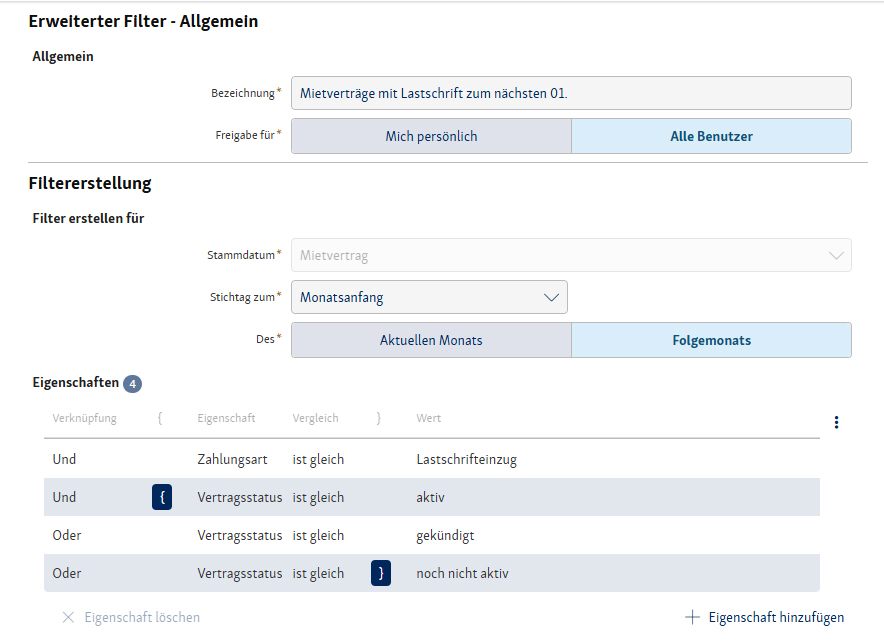Select the Zahlungsart Lastschrifteinzug row
The height and width of the screenshot is (641, 884).
pyautogui.click(x=431, y=459)
